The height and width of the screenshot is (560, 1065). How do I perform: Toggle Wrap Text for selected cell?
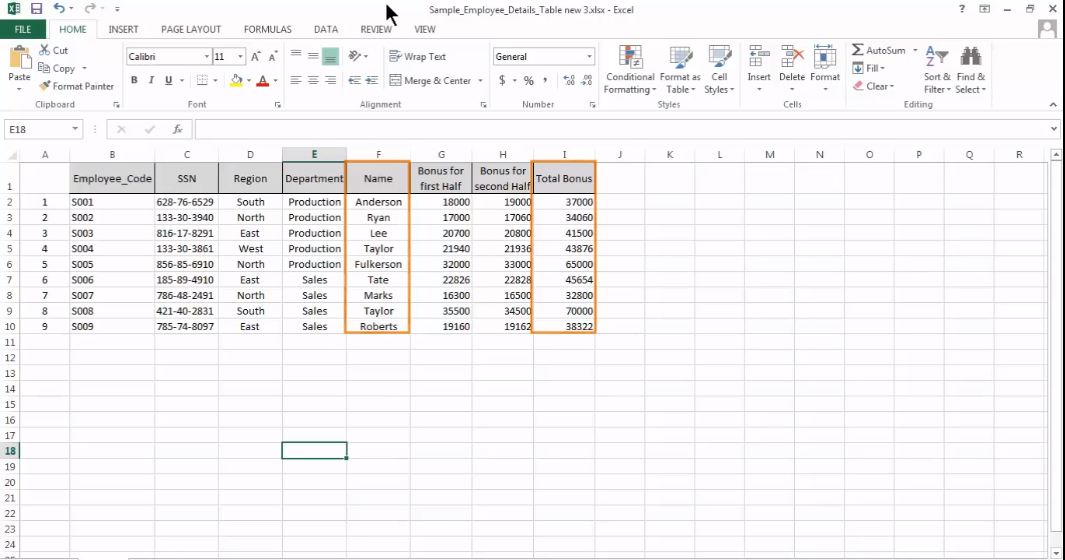point(418,57)
